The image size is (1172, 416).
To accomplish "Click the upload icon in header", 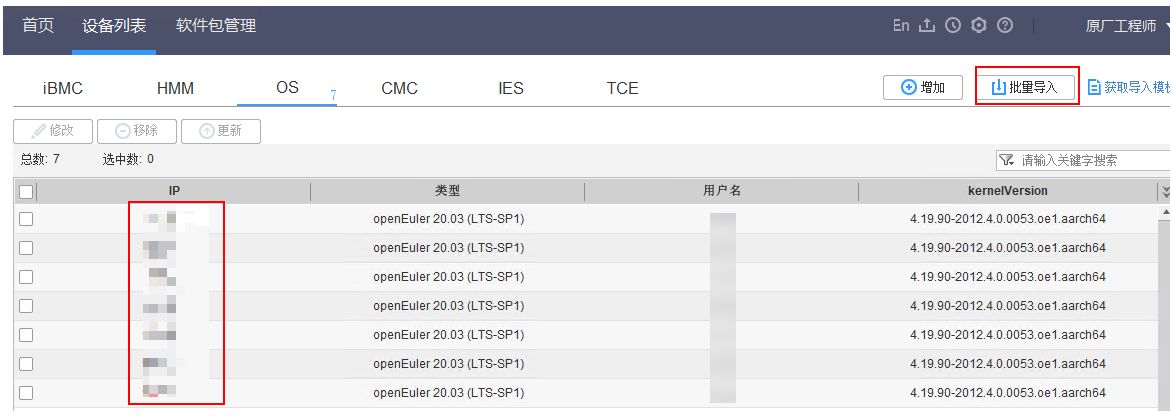I will pos(927,25).
